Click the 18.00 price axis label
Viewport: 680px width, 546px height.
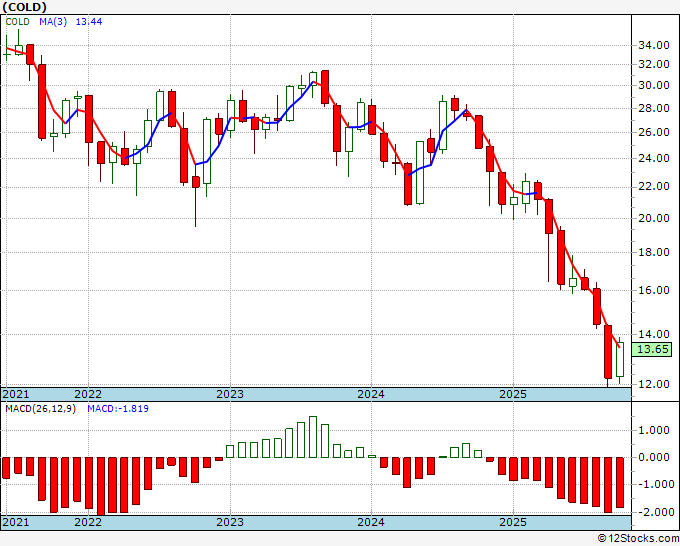654,252
